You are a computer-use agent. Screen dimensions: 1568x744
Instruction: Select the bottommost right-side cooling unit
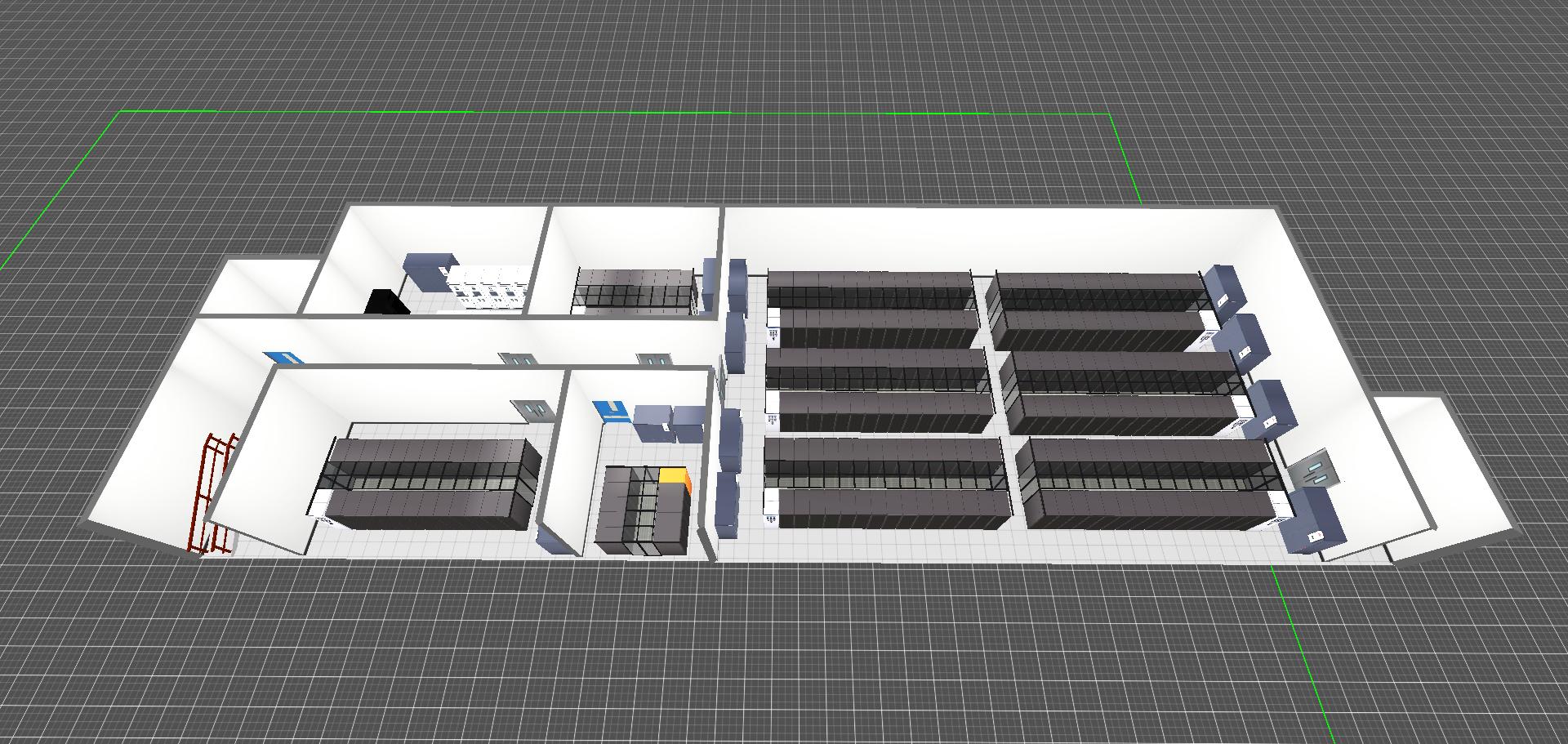click(1311, 519)
